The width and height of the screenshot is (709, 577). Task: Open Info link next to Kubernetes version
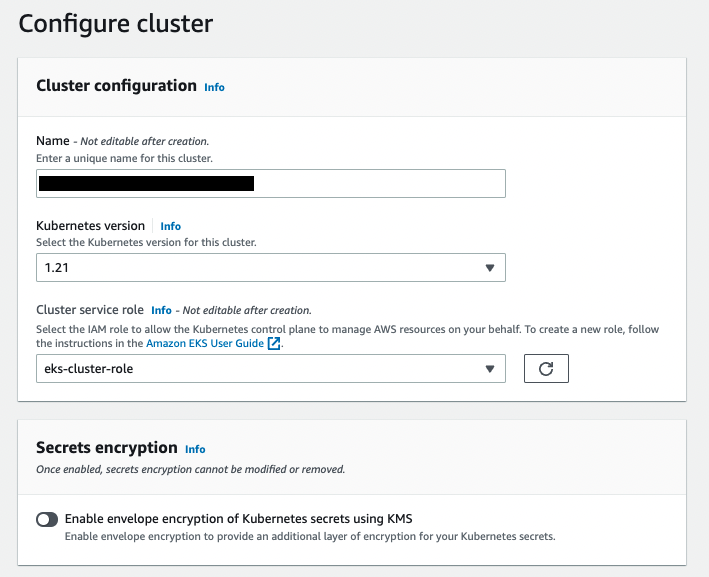coord(170,226)
